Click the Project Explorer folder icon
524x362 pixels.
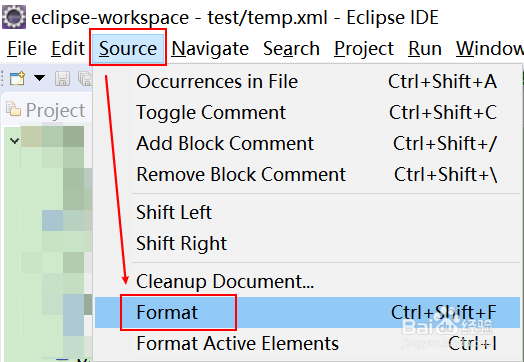point(13,109)
